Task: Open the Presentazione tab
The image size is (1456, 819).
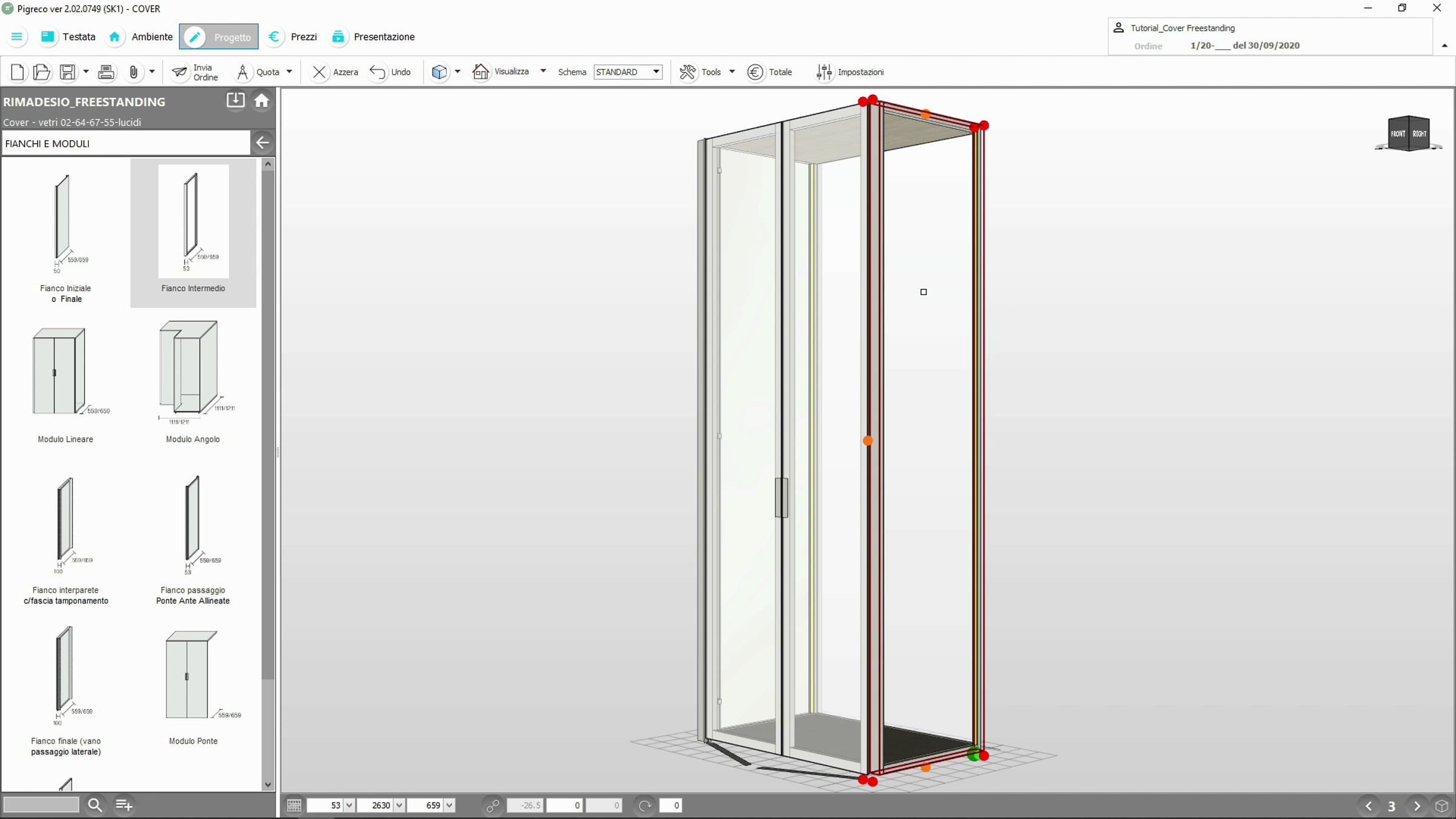Action: (383, 37)
